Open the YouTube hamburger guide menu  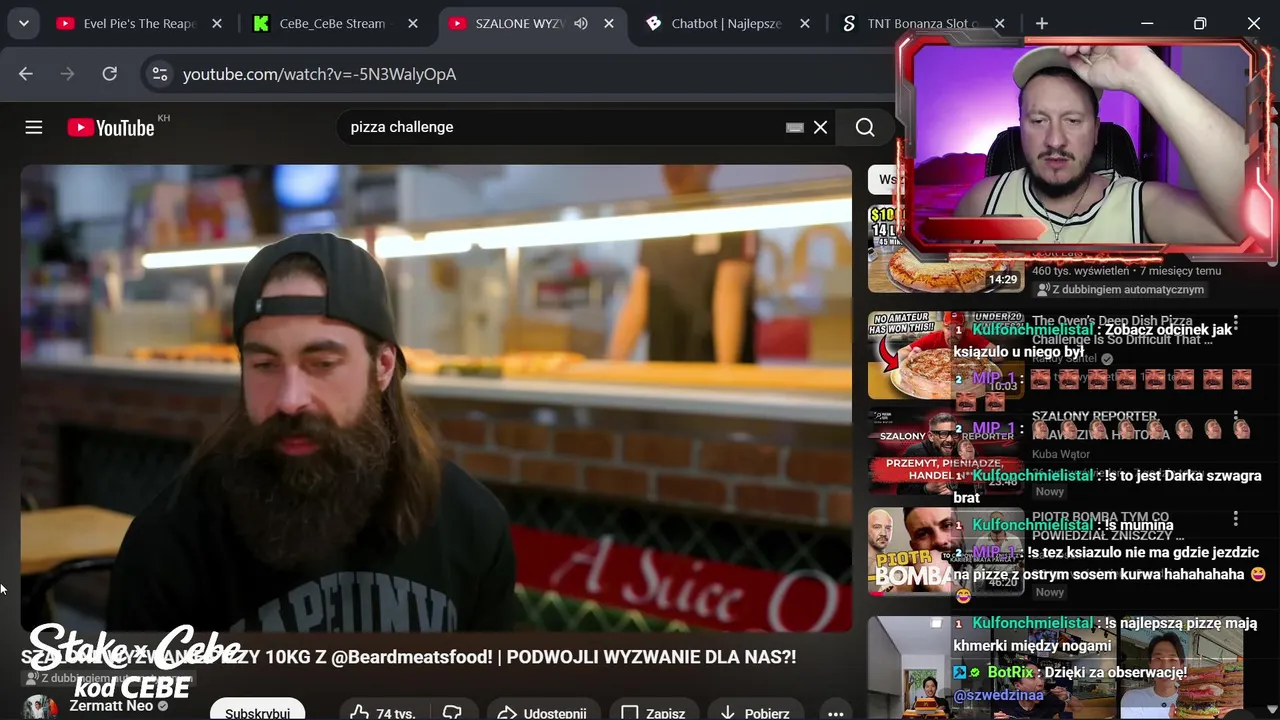(34, 127)
